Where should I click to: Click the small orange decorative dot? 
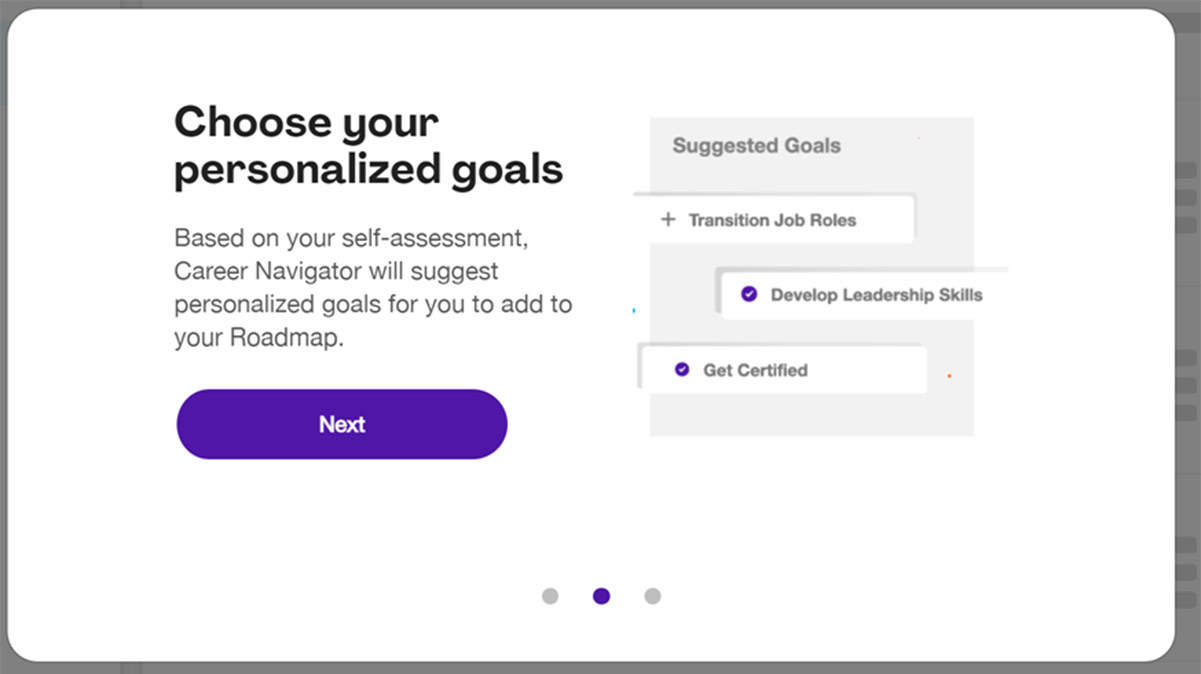tap(949, 376)
